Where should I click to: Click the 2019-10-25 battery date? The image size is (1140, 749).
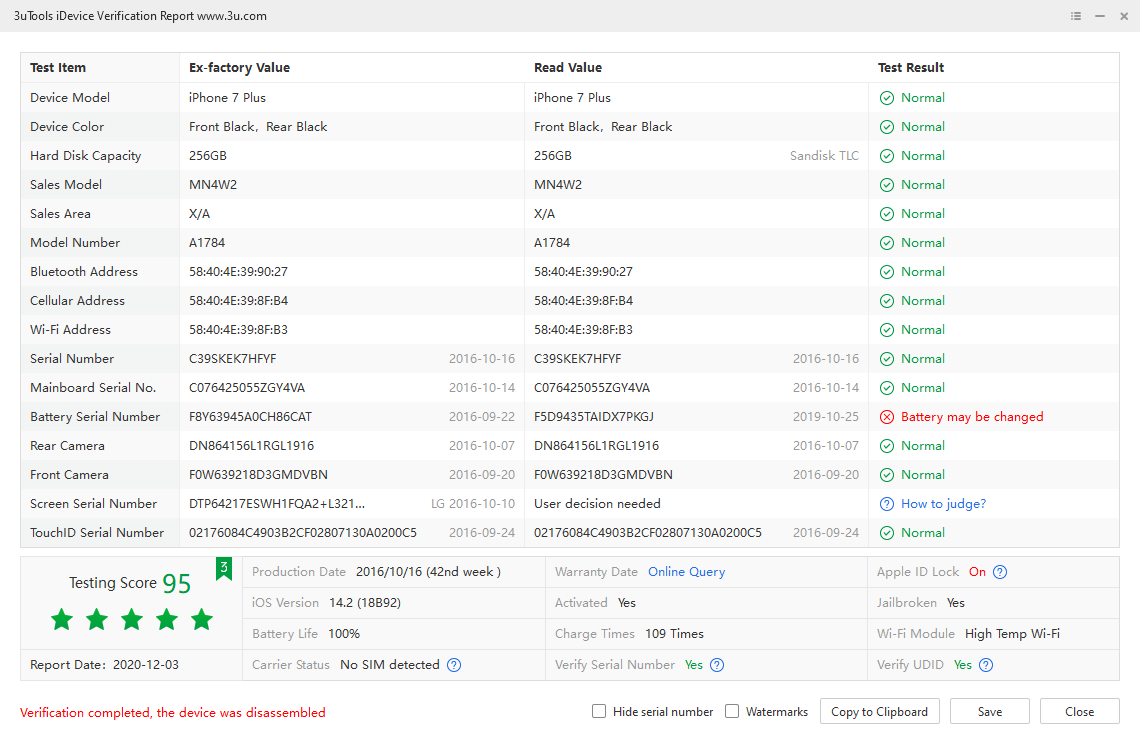click(826, 417)
